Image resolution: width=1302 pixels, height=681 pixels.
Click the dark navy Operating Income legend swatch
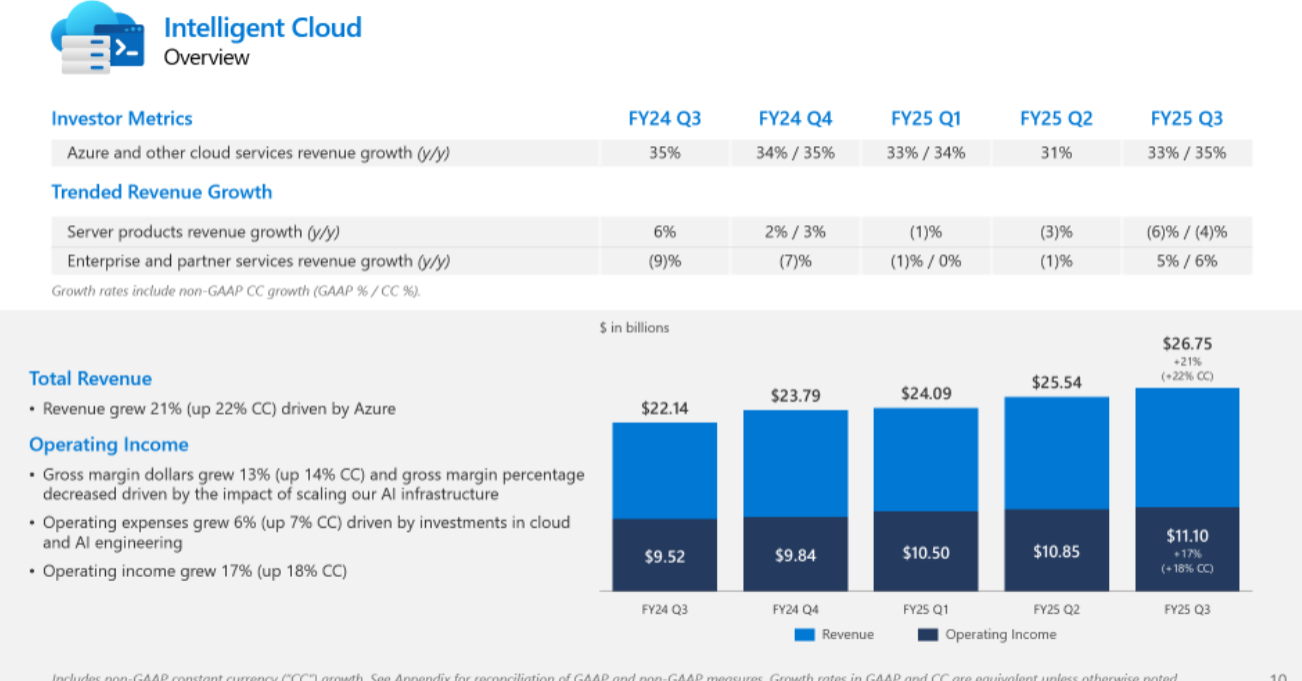pyautogui.click(x=927, y=635)
